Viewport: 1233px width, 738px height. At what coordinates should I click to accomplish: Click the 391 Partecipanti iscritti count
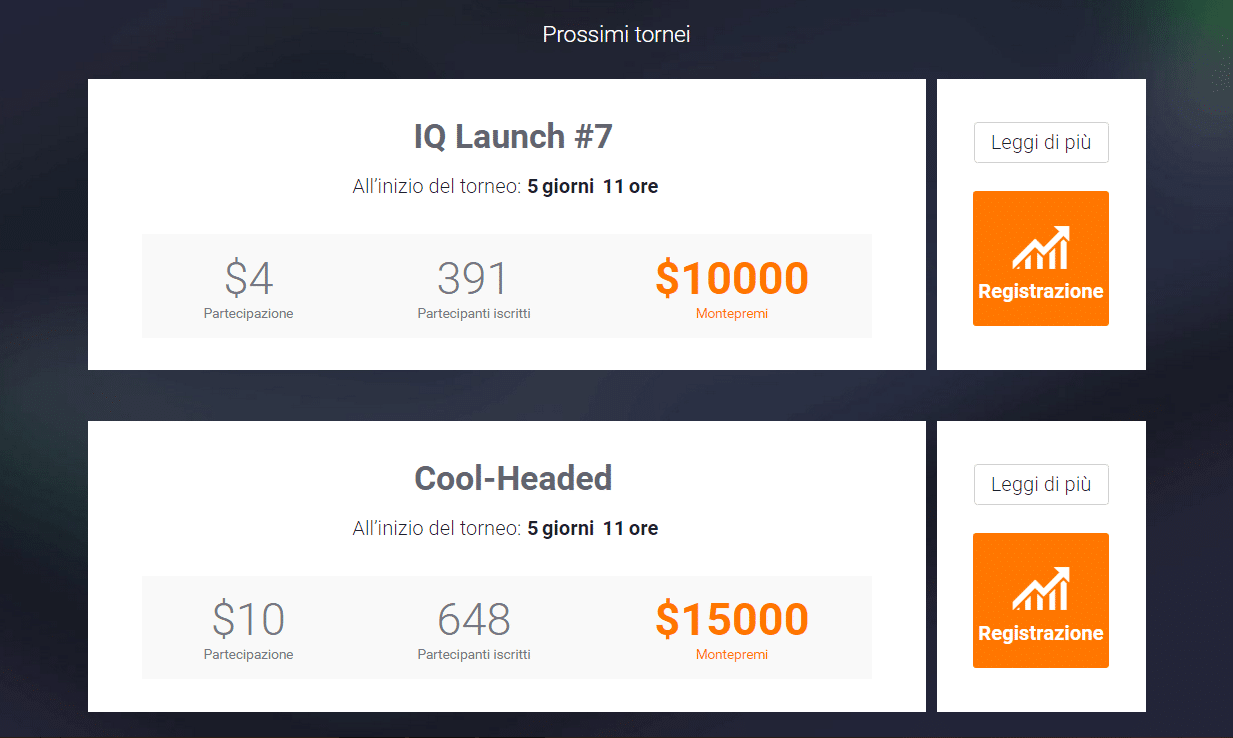pyautogui.click(x=474, y=278)
